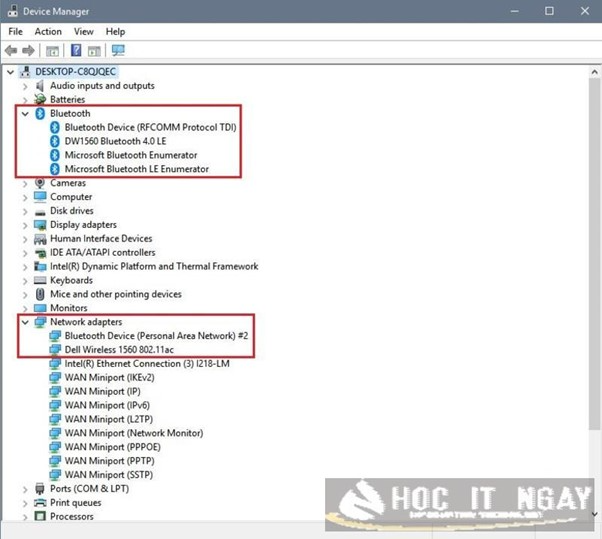This screenshot has width=602, height=539.
Task: Click the Mice and pointing devices icon
Action: [x=40, y=294]
